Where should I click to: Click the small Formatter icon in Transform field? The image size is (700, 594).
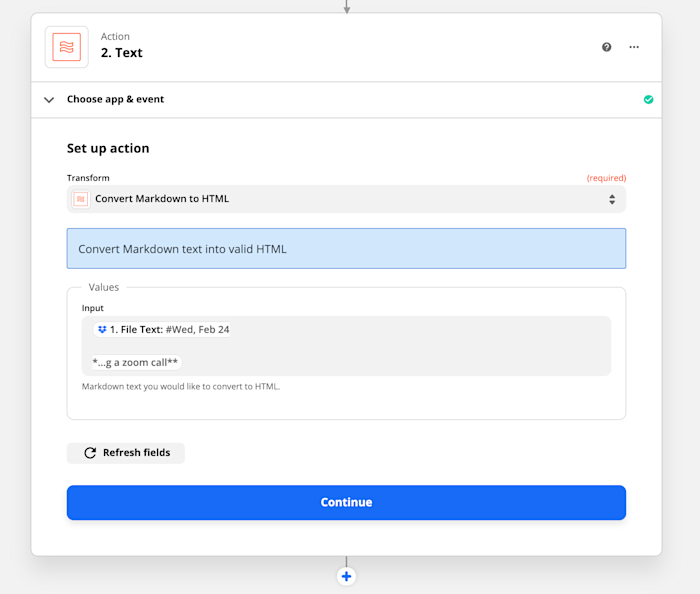[x=81, y=199]
